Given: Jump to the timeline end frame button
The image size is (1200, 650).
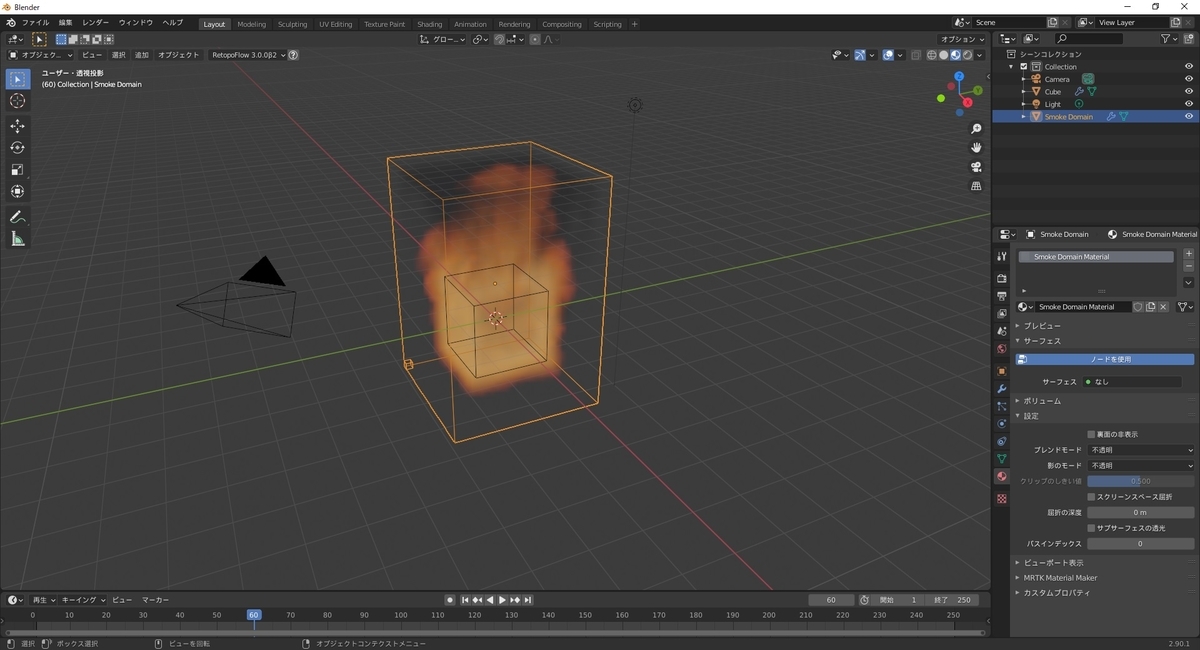Looking at the screenshot, I should [527, 600].
